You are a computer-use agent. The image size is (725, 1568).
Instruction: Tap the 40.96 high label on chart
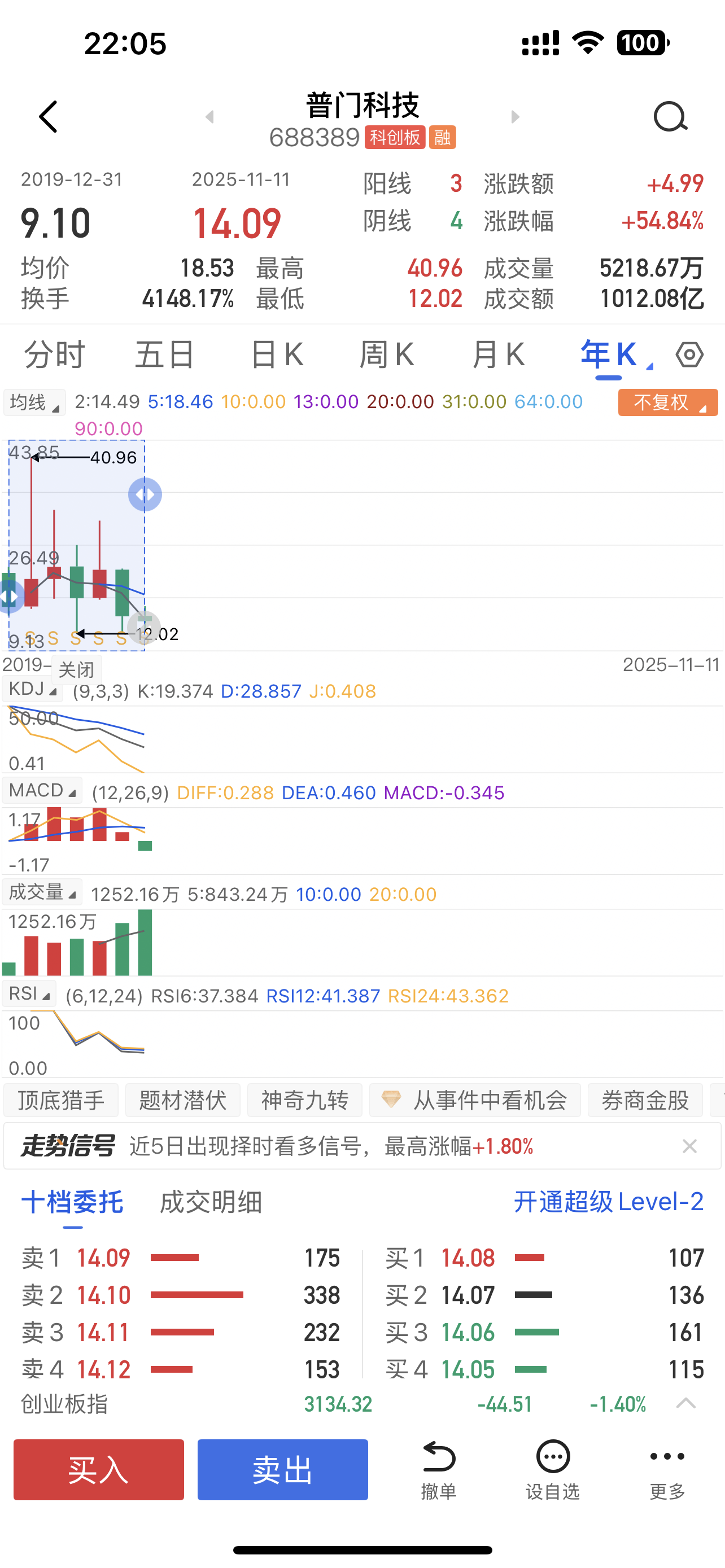(x=113, y=457)
